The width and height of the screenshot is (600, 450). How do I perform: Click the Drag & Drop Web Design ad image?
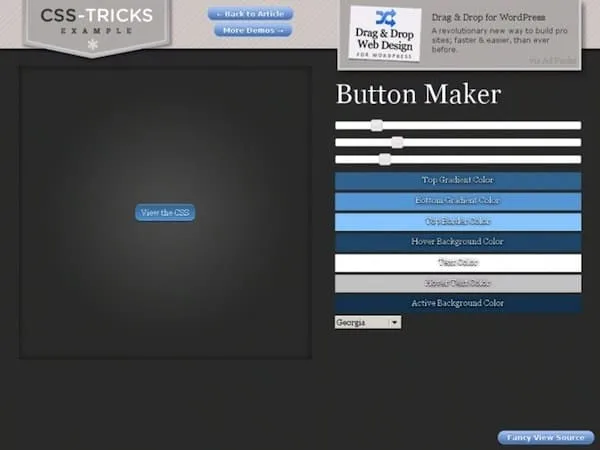[384, 33]
